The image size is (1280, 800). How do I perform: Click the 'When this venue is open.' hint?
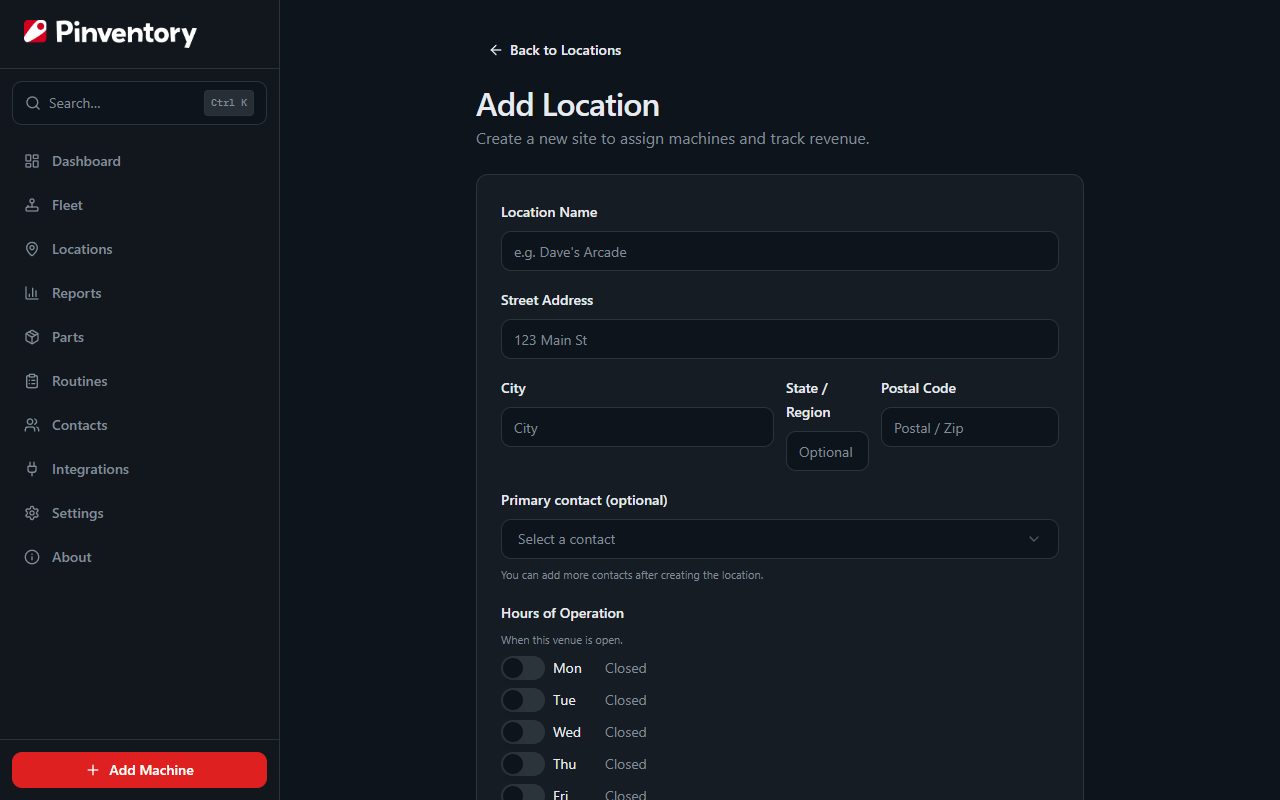pyautogui.click(x=562, y=640)
